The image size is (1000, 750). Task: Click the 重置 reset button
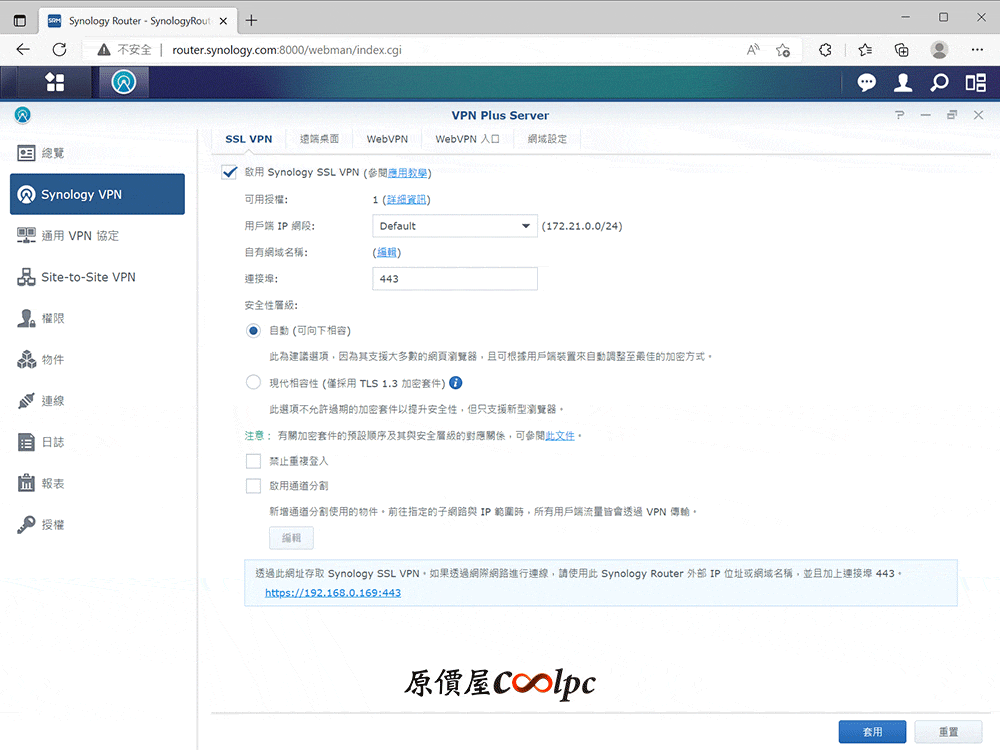pyautogui.click(x=948, y=732)
